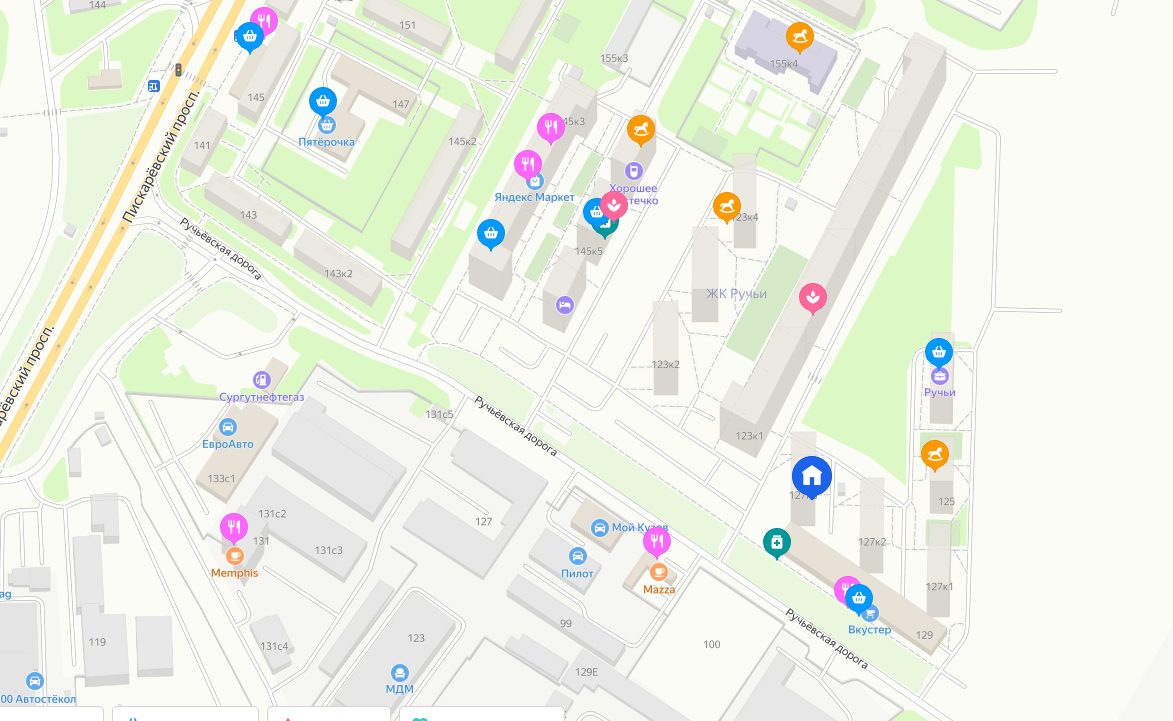Click the МДМ blue icon
Image resolution: width=1173 pixels, height=721 pixels.
[399, 672]
